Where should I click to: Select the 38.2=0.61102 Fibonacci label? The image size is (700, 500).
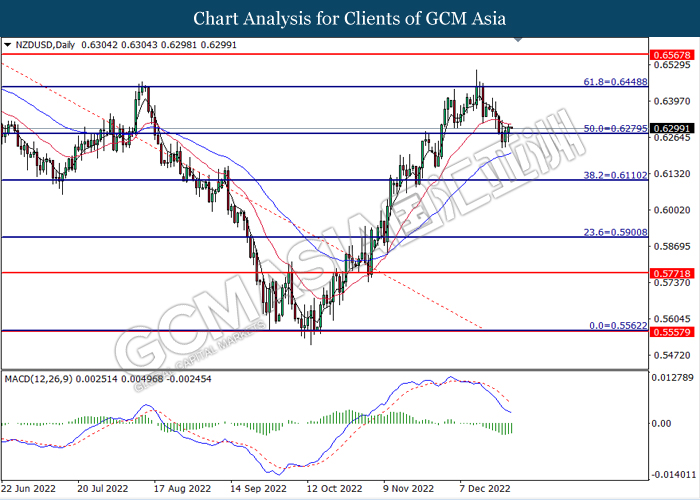coord(615,175)
